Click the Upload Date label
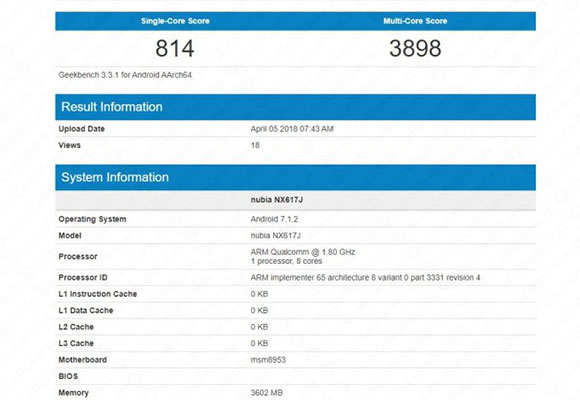Screen dimensions: 580x400 tap(81, 129)
